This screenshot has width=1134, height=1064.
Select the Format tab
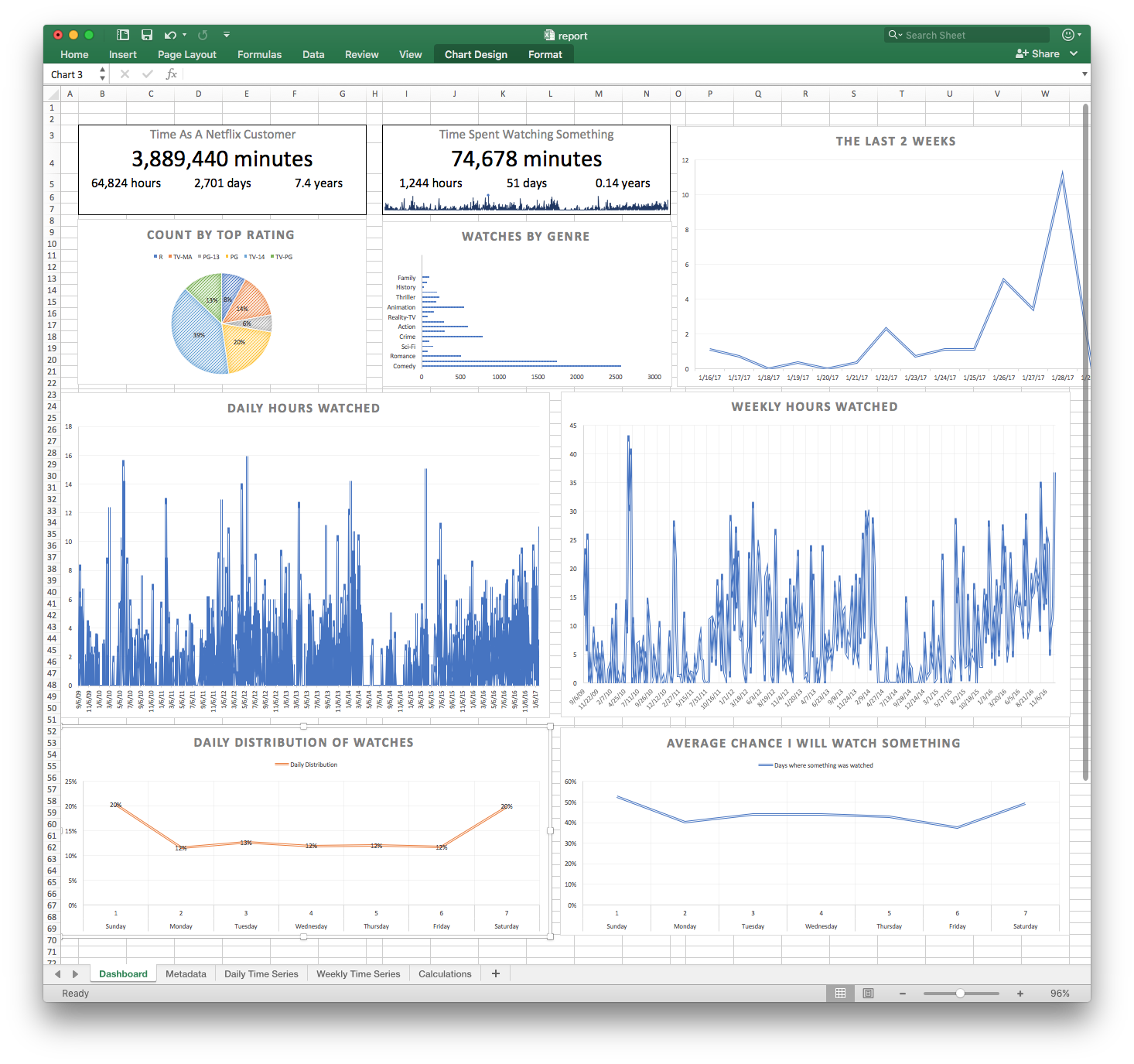pyautogui.click(x=545, y=54)
